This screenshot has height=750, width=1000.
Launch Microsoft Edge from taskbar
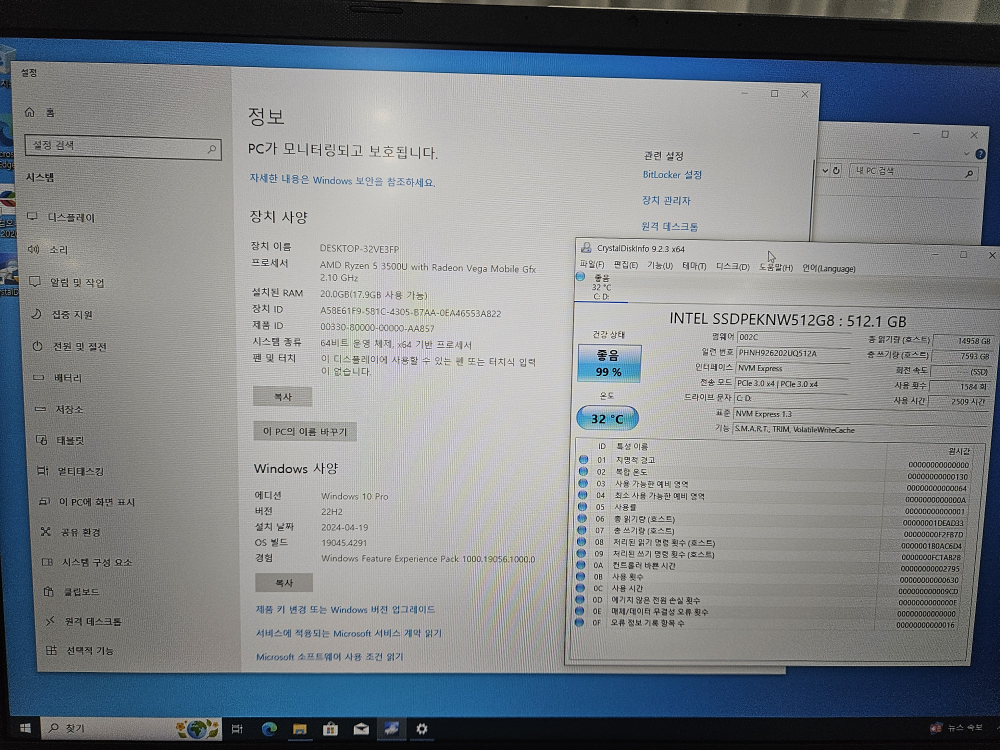tap(268, 728)
